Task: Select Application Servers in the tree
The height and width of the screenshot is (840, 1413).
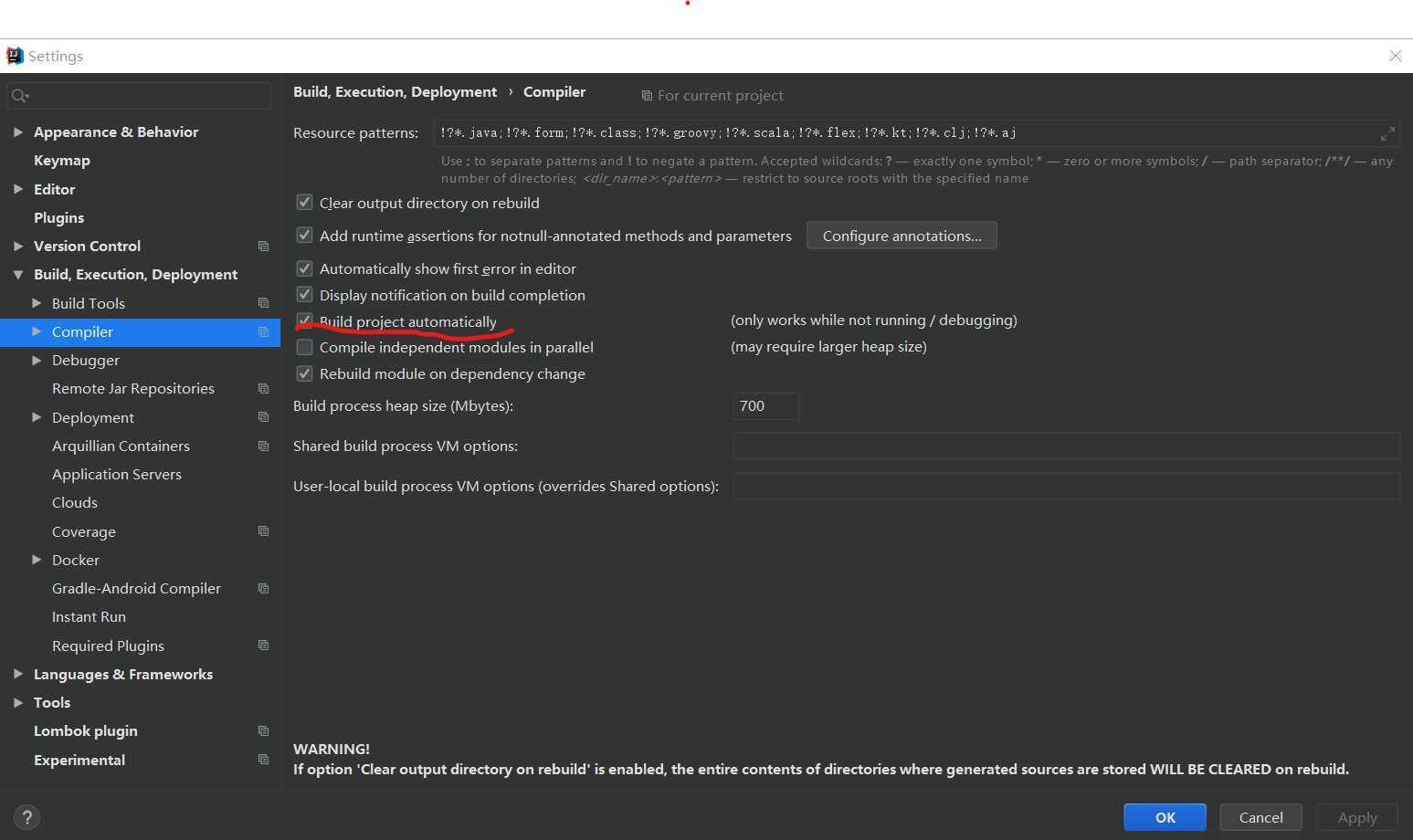Action: (117, 475)
